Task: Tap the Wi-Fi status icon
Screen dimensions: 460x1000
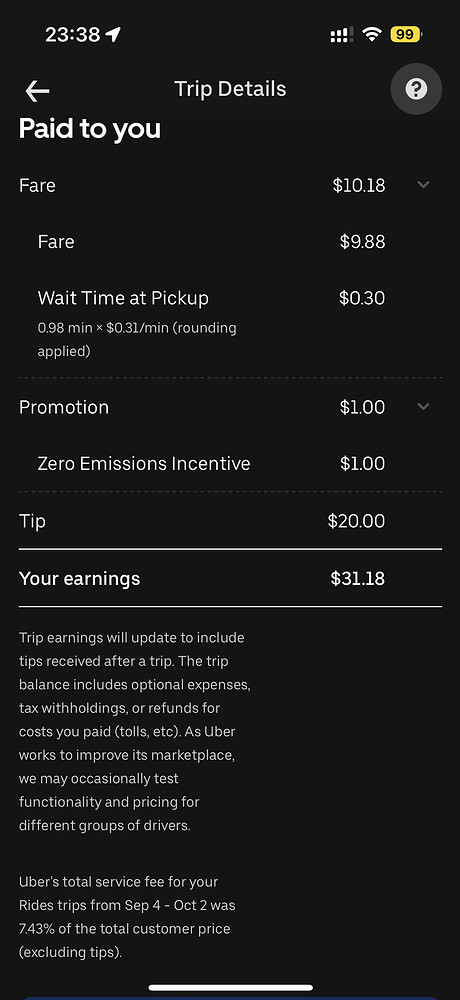Action: (x=371, y=34)
